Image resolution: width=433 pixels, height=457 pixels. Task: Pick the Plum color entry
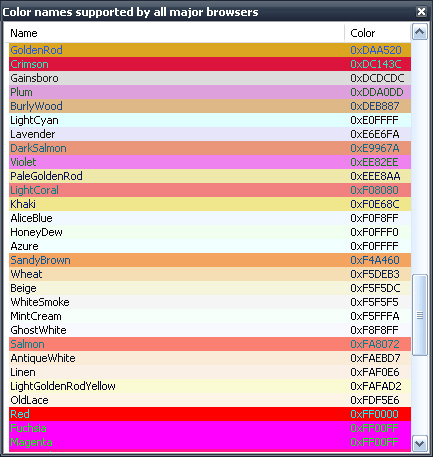pyautogui.click(x=210, y=92)
